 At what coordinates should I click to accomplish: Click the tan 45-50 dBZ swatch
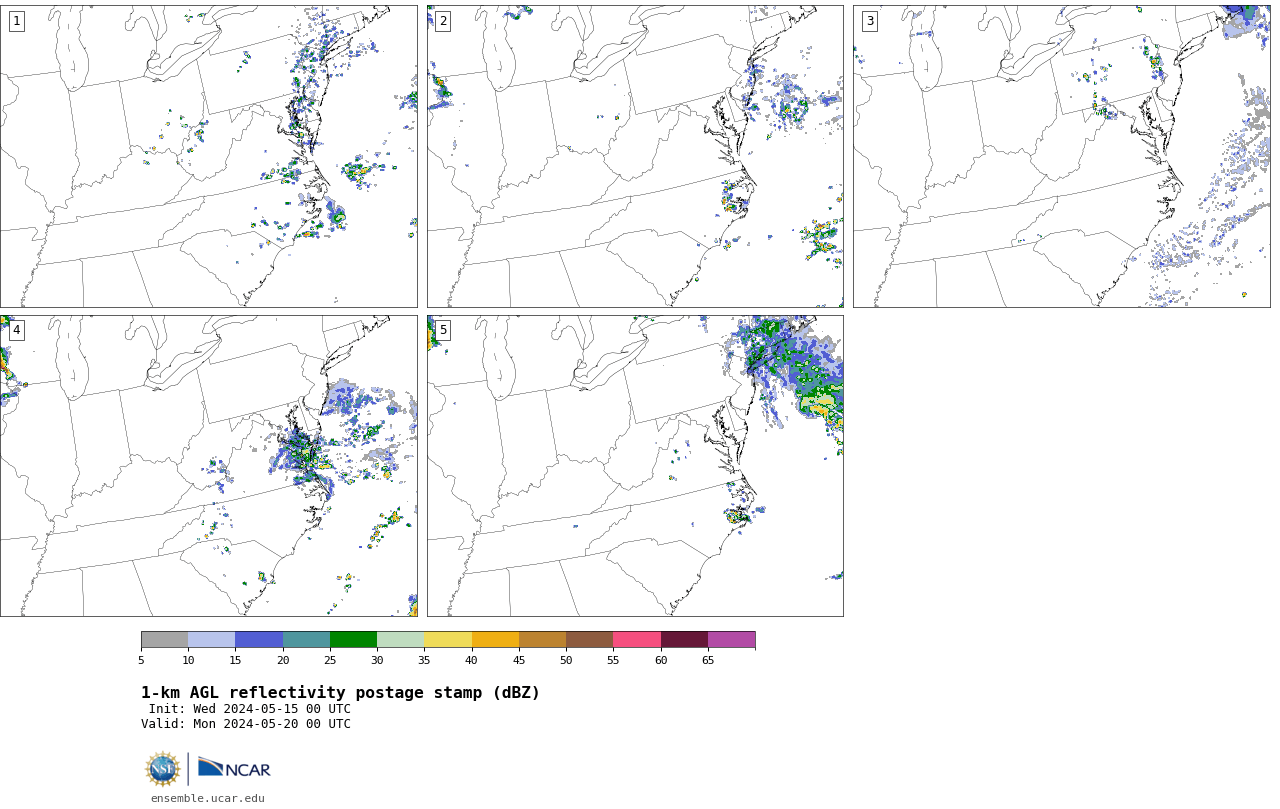542,640
